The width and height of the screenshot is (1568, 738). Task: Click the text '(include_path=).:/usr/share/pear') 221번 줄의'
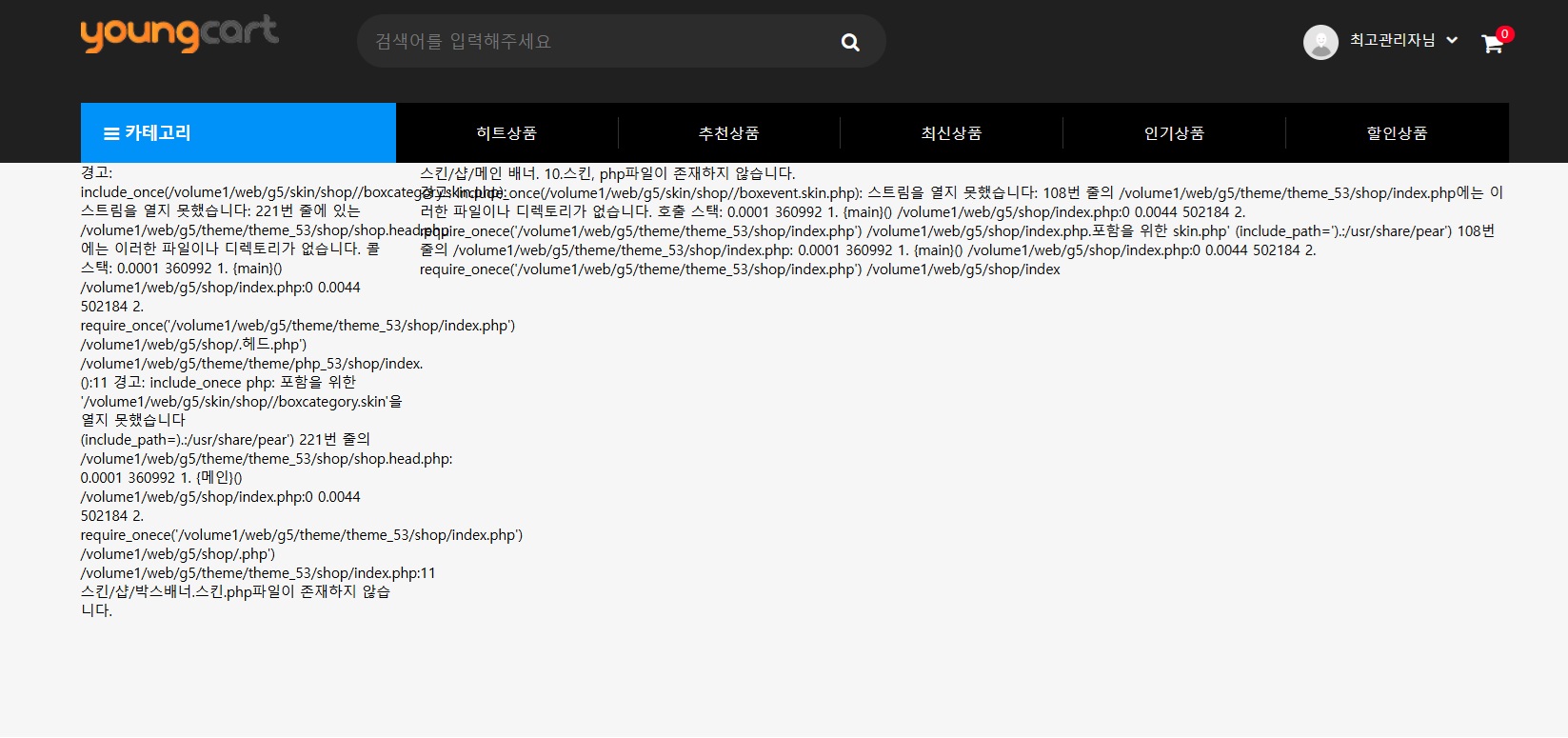tap(226, 439)
